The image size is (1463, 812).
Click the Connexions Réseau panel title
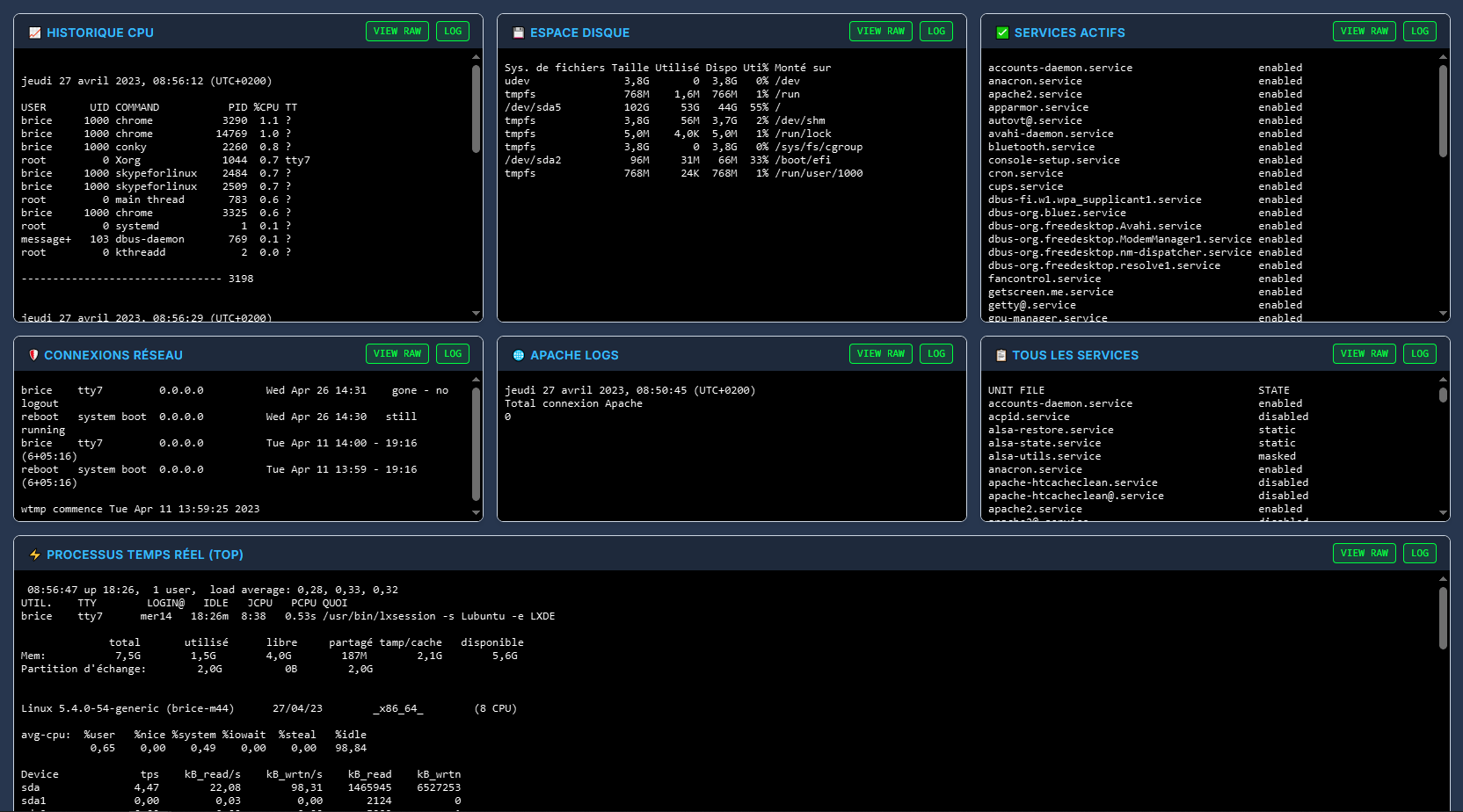[x=113, y=355]
